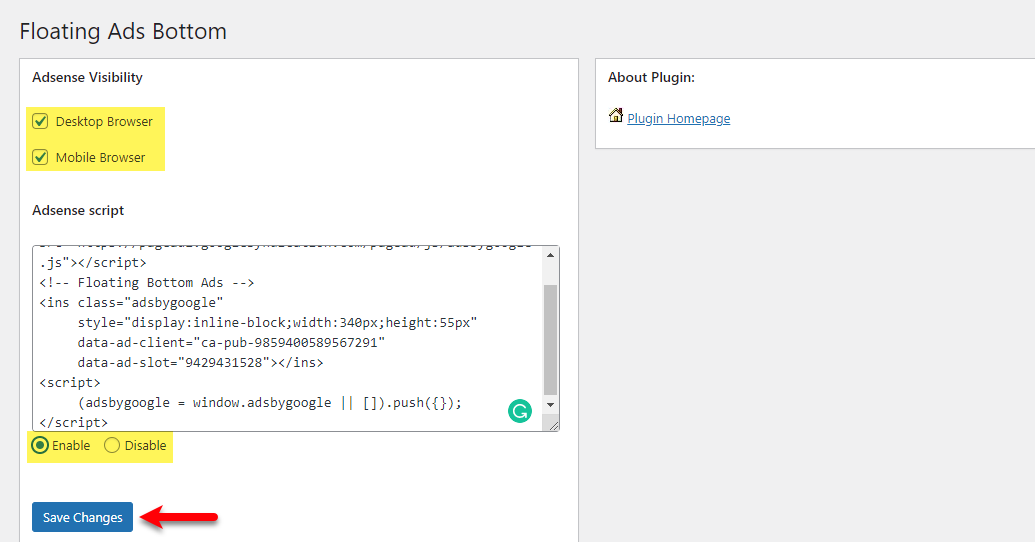
Task: Select the Enable radio button
Action: click(40, 446)
